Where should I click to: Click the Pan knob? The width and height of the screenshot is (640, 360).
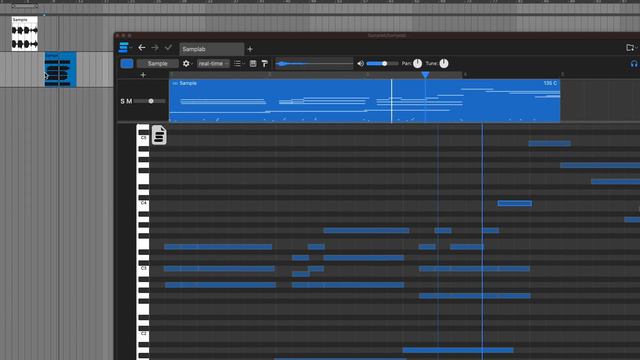[417, 64]
